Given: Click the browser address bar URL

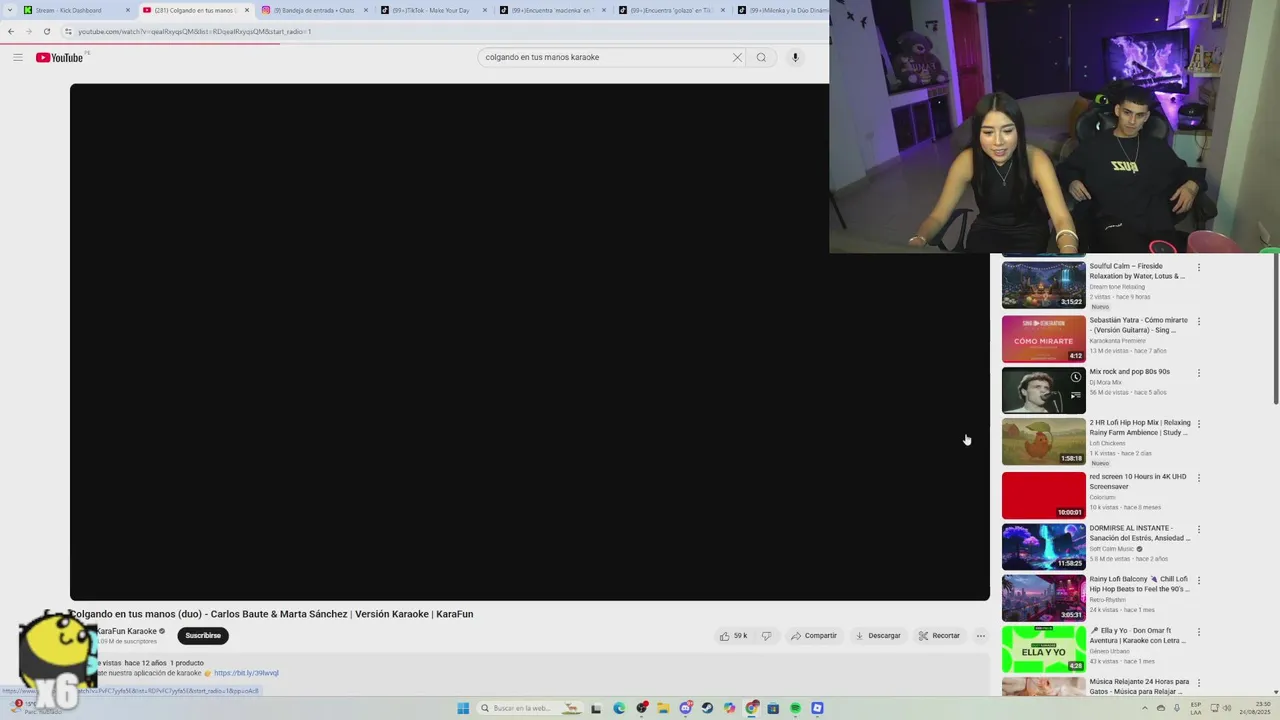Looking at the screenshot, I should [x=195, y=31].
